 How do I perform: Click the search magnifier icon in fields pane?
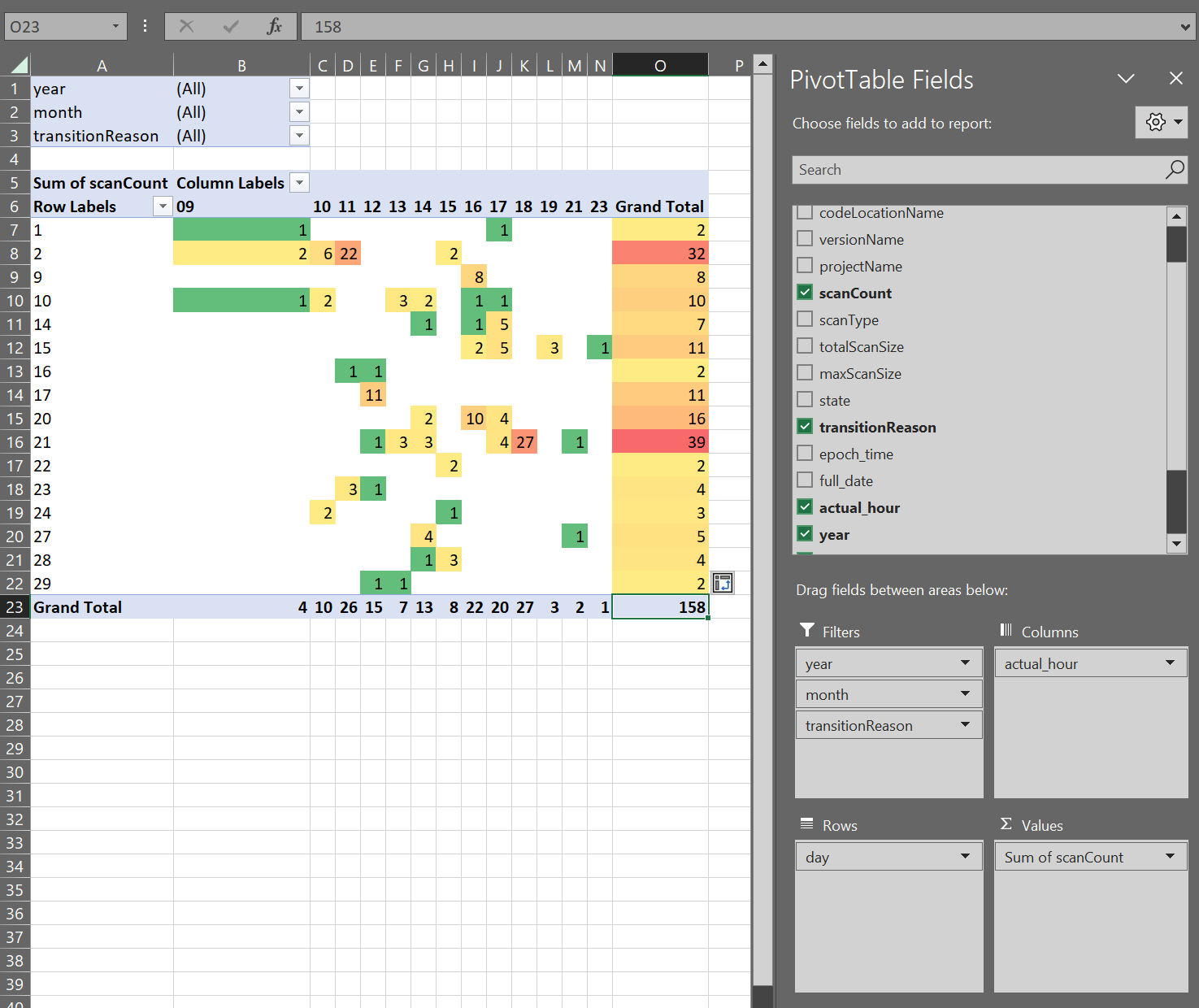[1175, 170]
